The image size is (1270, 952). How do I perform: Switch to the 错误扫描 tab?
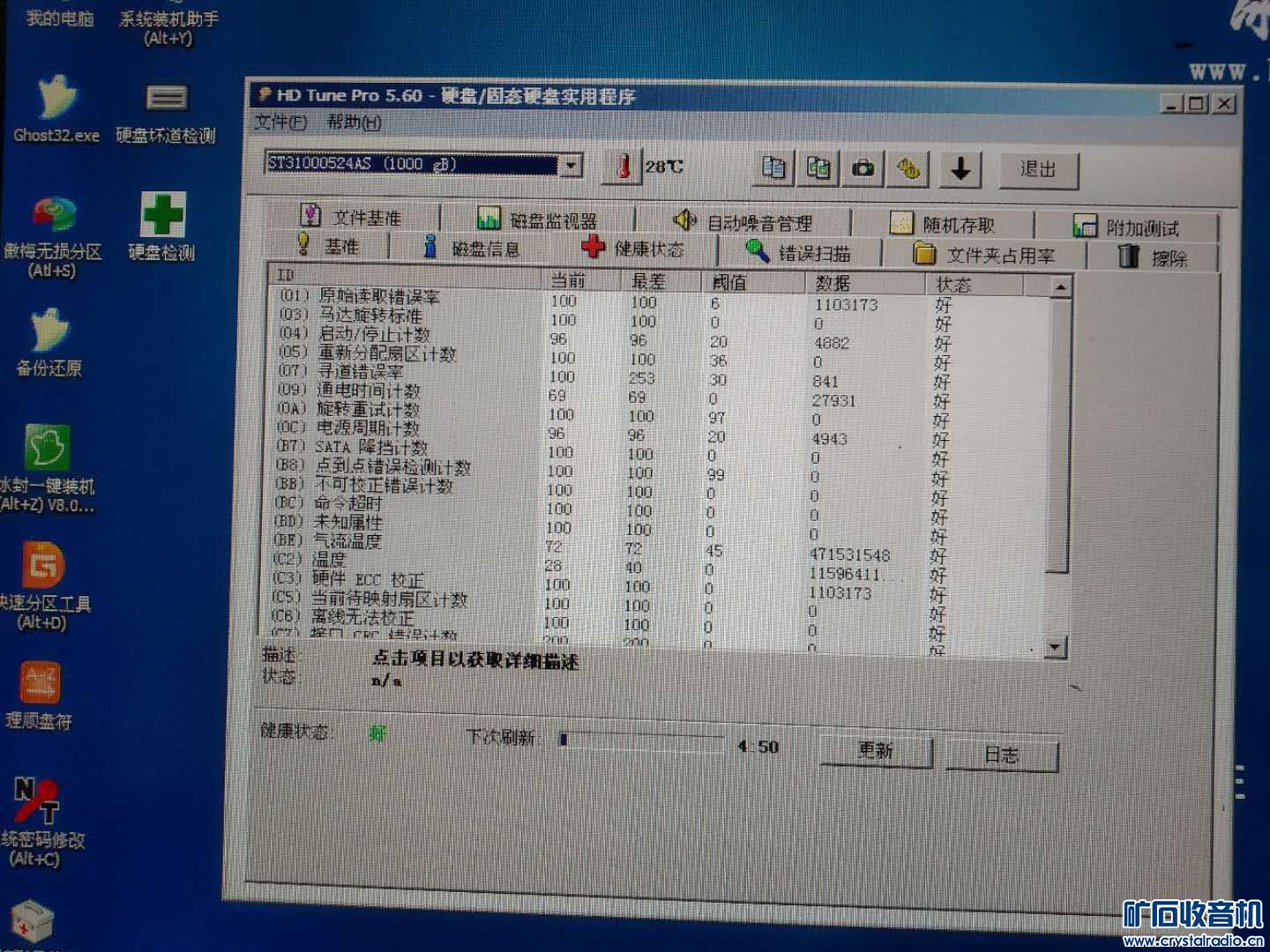(x=809, y=253)
